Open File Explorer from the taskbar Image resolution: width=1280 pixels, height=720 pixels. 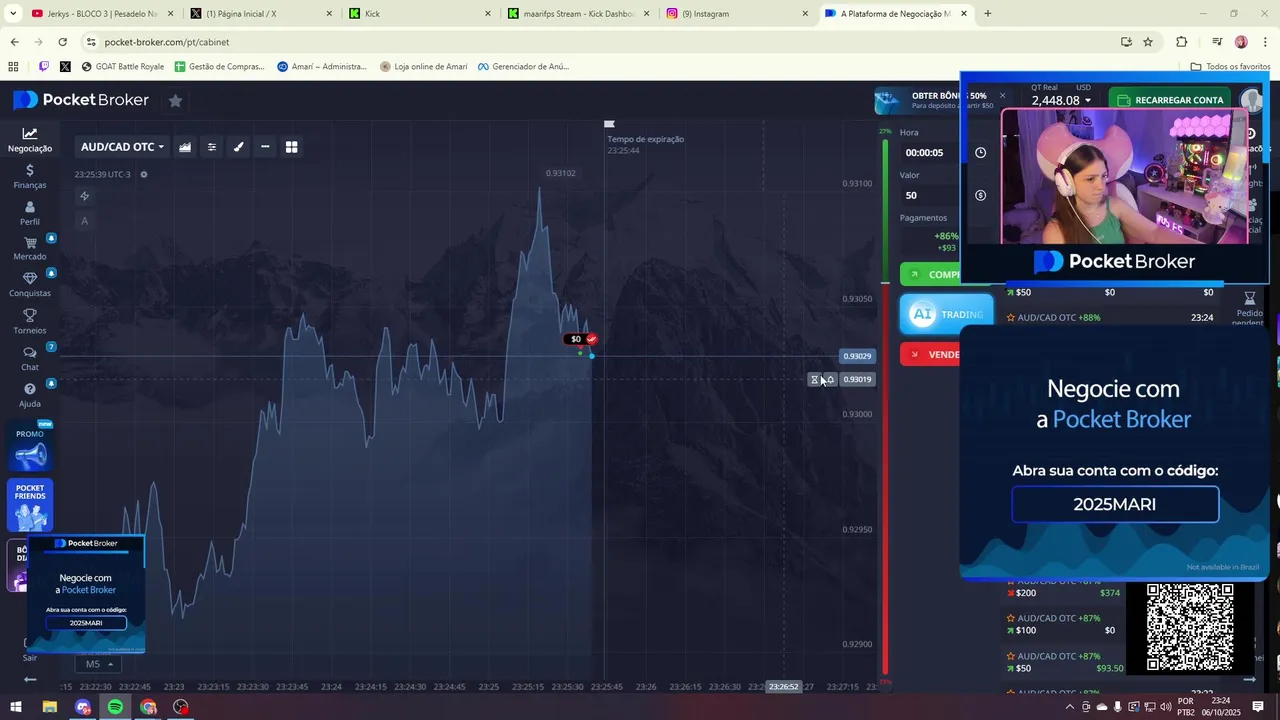pos(49,707)
